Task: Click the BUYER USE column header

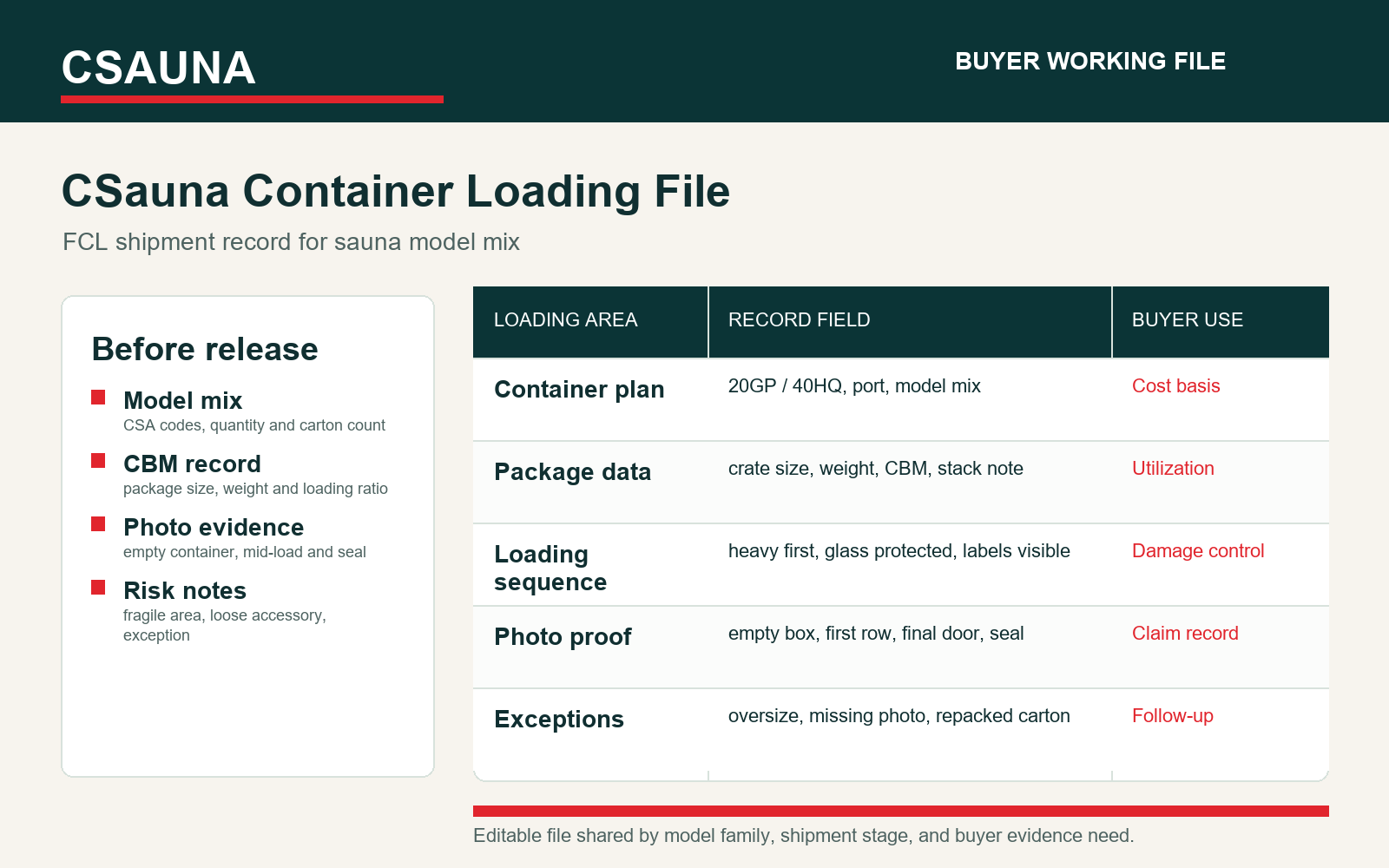Action: [x=1188, y=319]
